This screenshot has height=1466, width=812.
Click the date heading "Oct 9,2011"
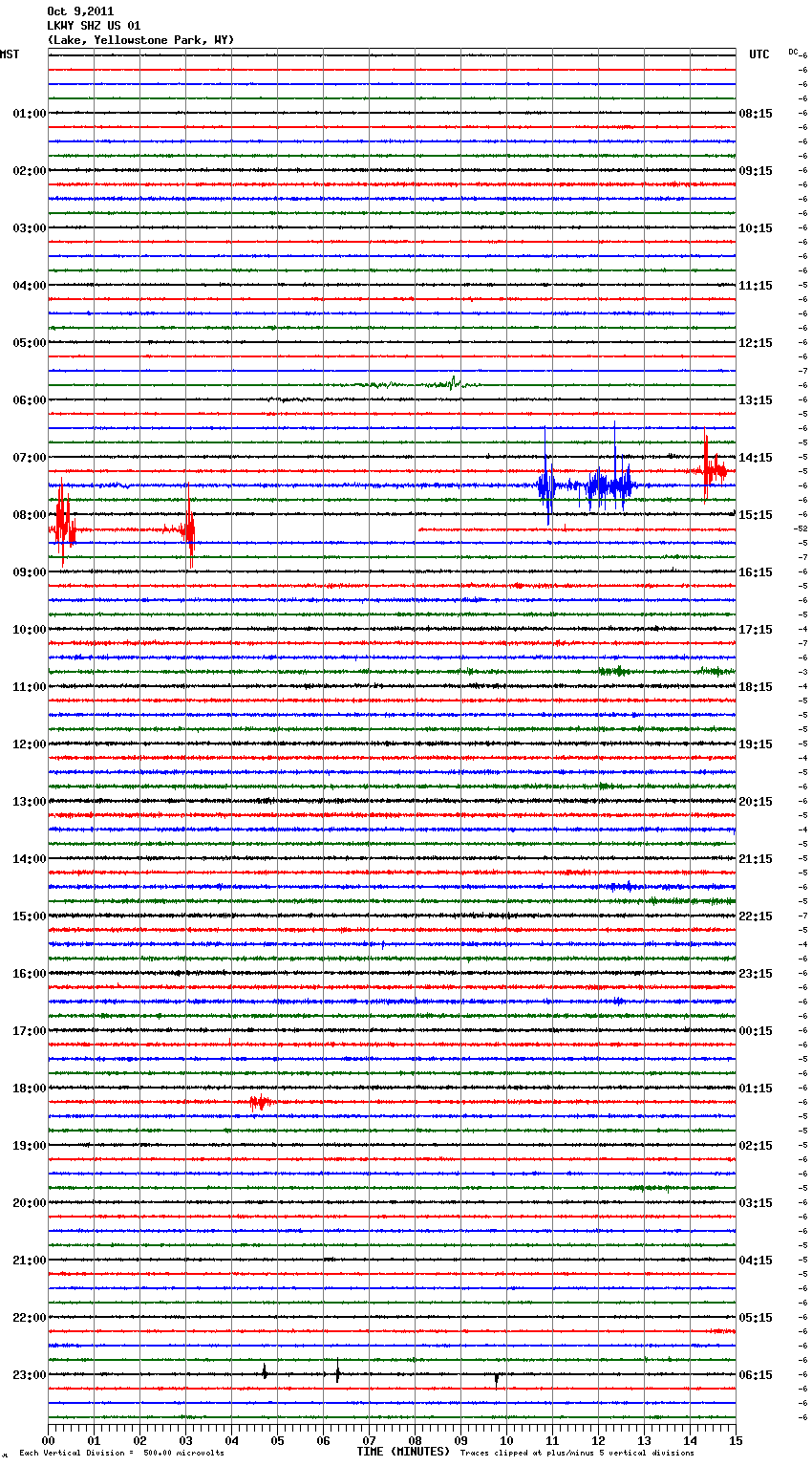tap(80, 11)
